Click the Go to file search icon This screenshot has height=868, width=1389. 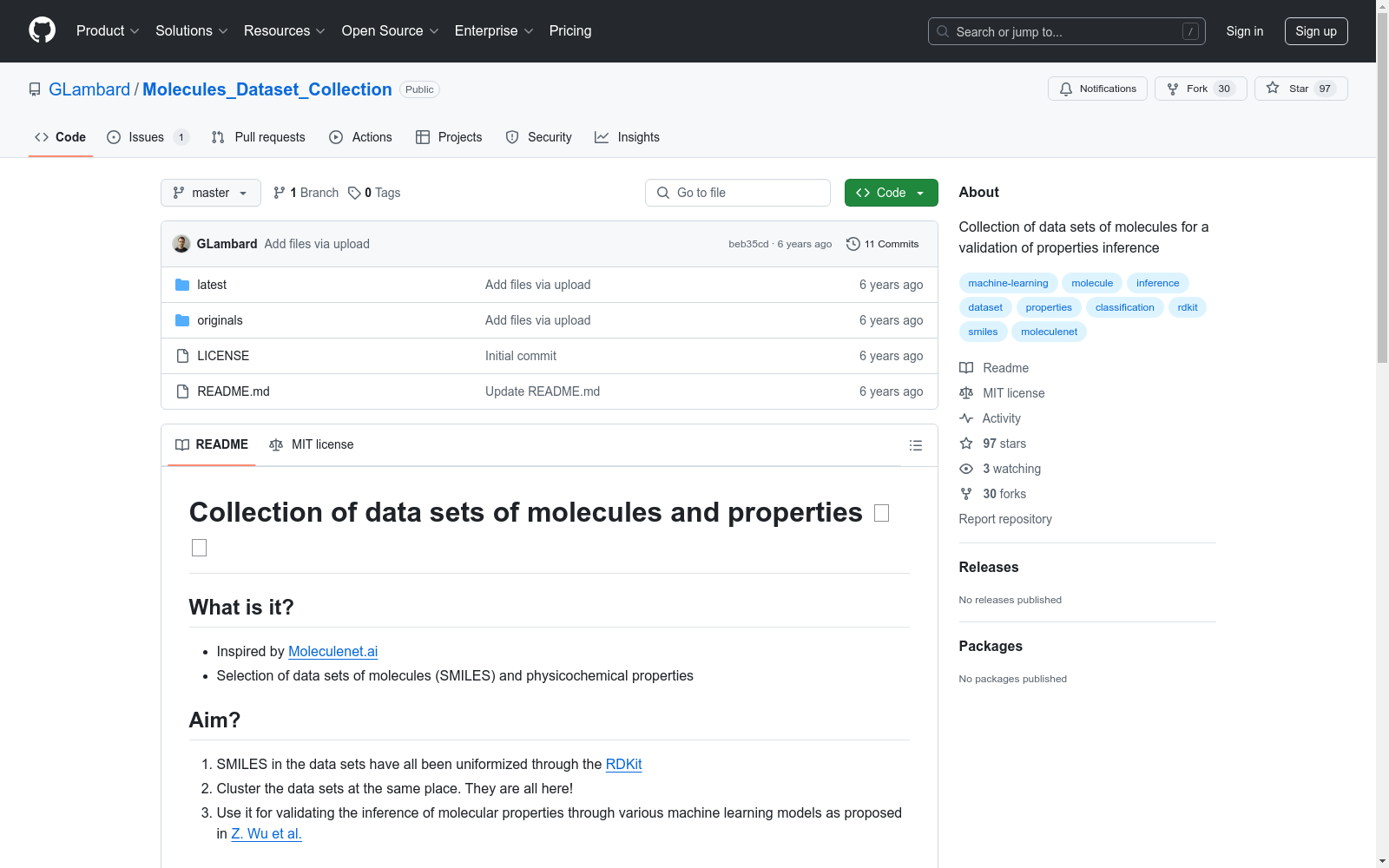click(663, 193)
